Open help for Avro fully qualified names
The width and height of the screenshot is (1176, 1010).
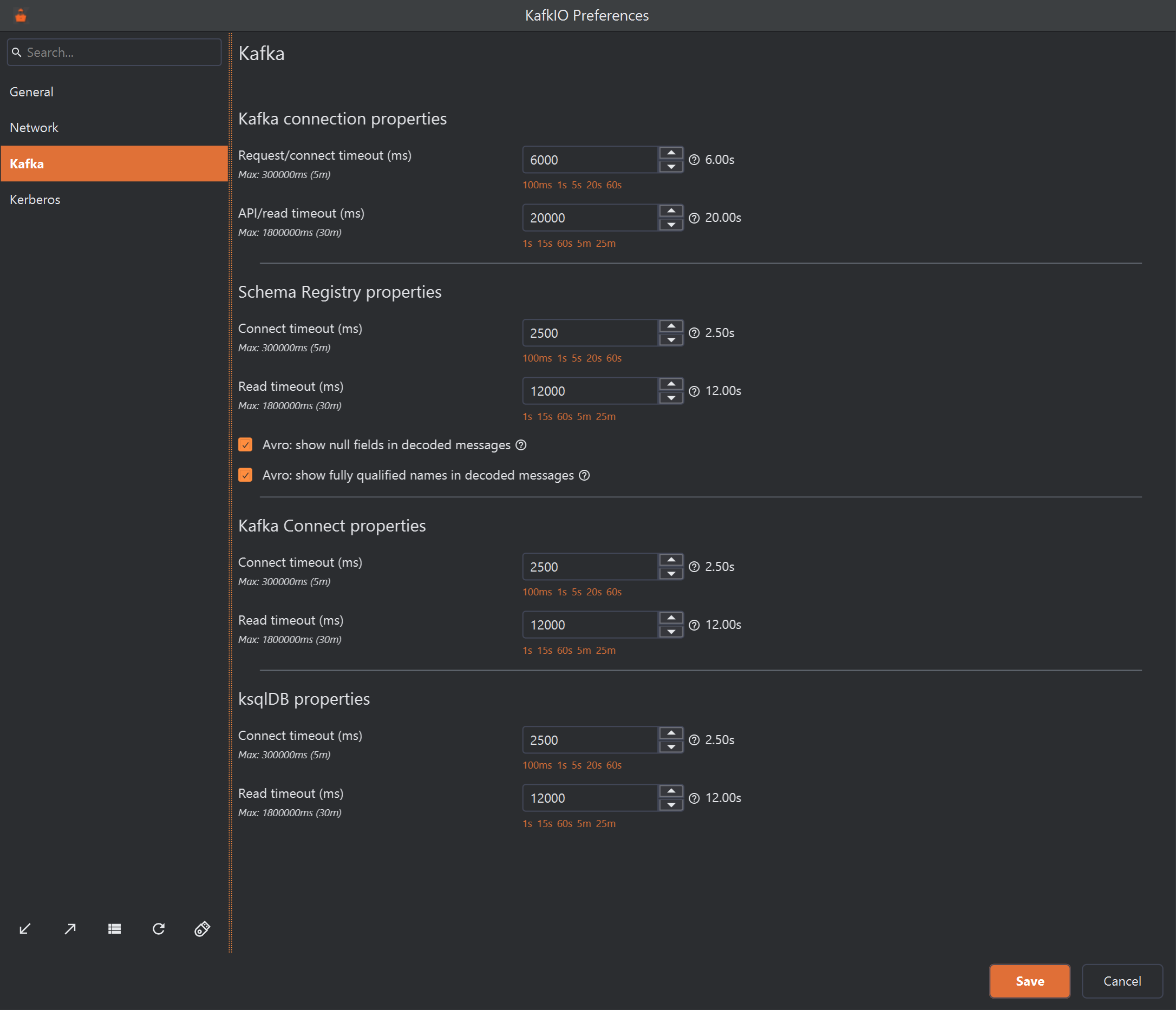pos(584,475)
